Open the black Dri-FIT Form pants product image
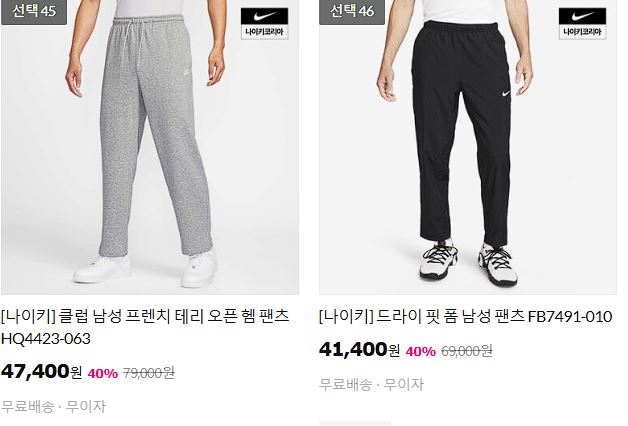This screenshot has height=426, width=628. click(x=468, y=147)
